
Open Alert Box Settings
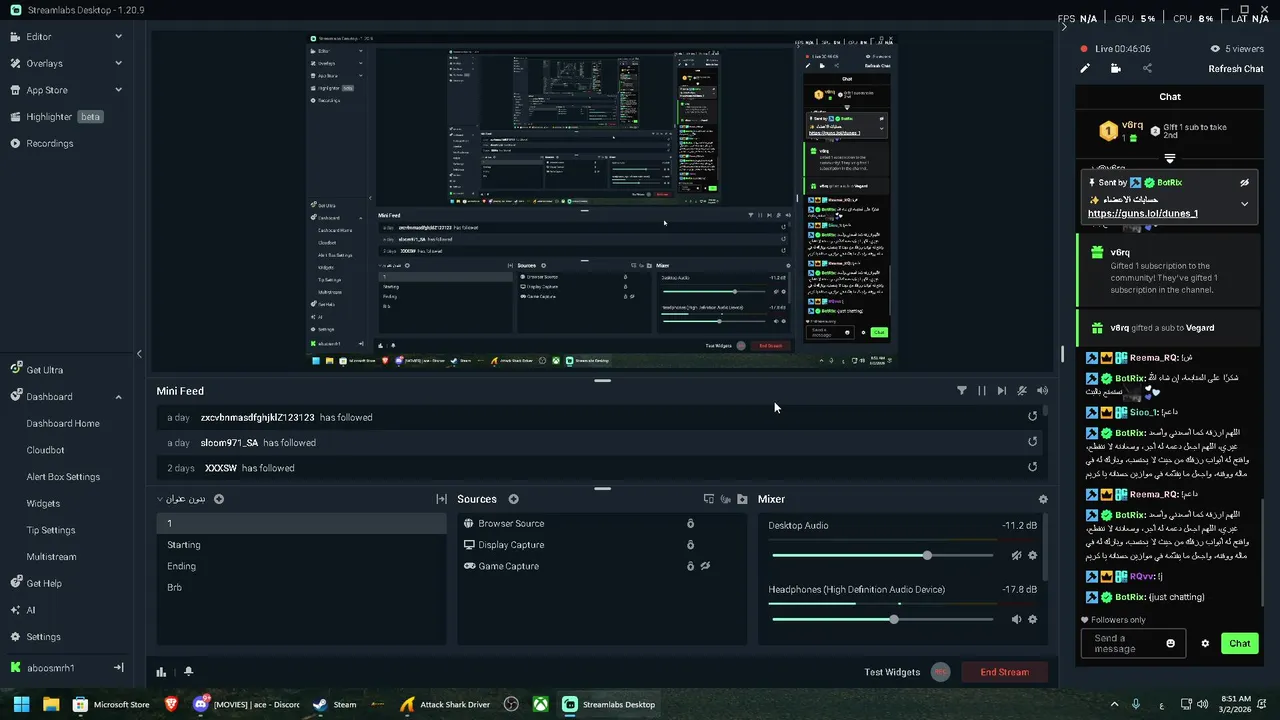[63, 477]
